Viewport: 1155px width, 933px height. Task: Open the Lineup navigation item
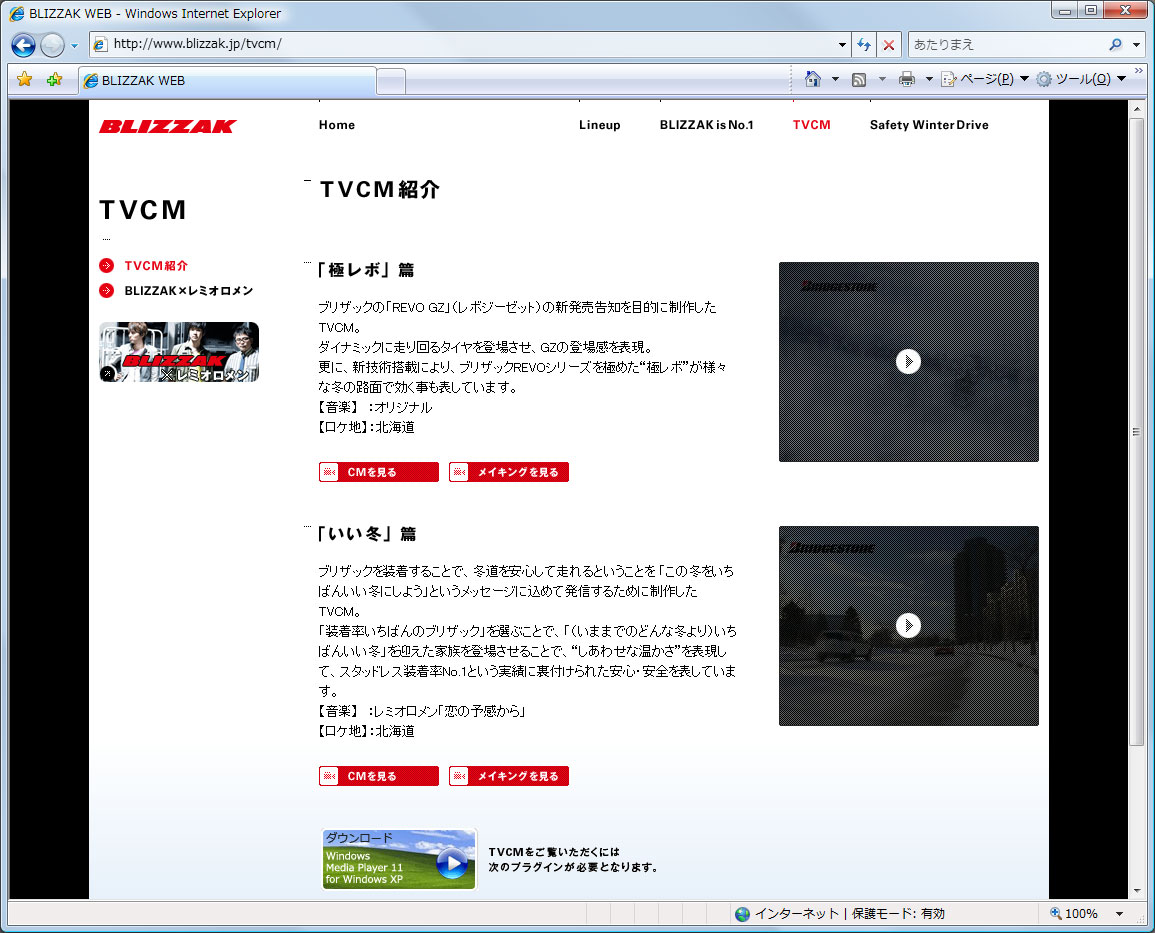pyautogui.click(x=600, y=125)
